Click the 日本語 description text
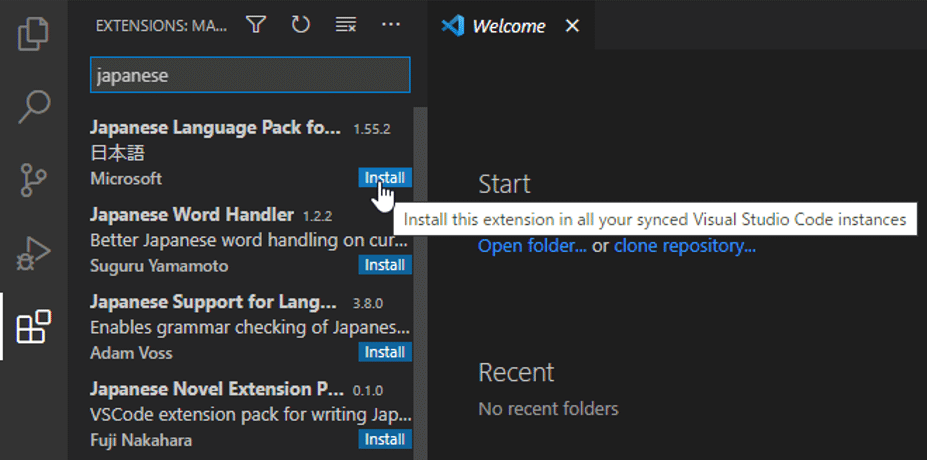This screenshot has height=460, width=927. [118, 154]
